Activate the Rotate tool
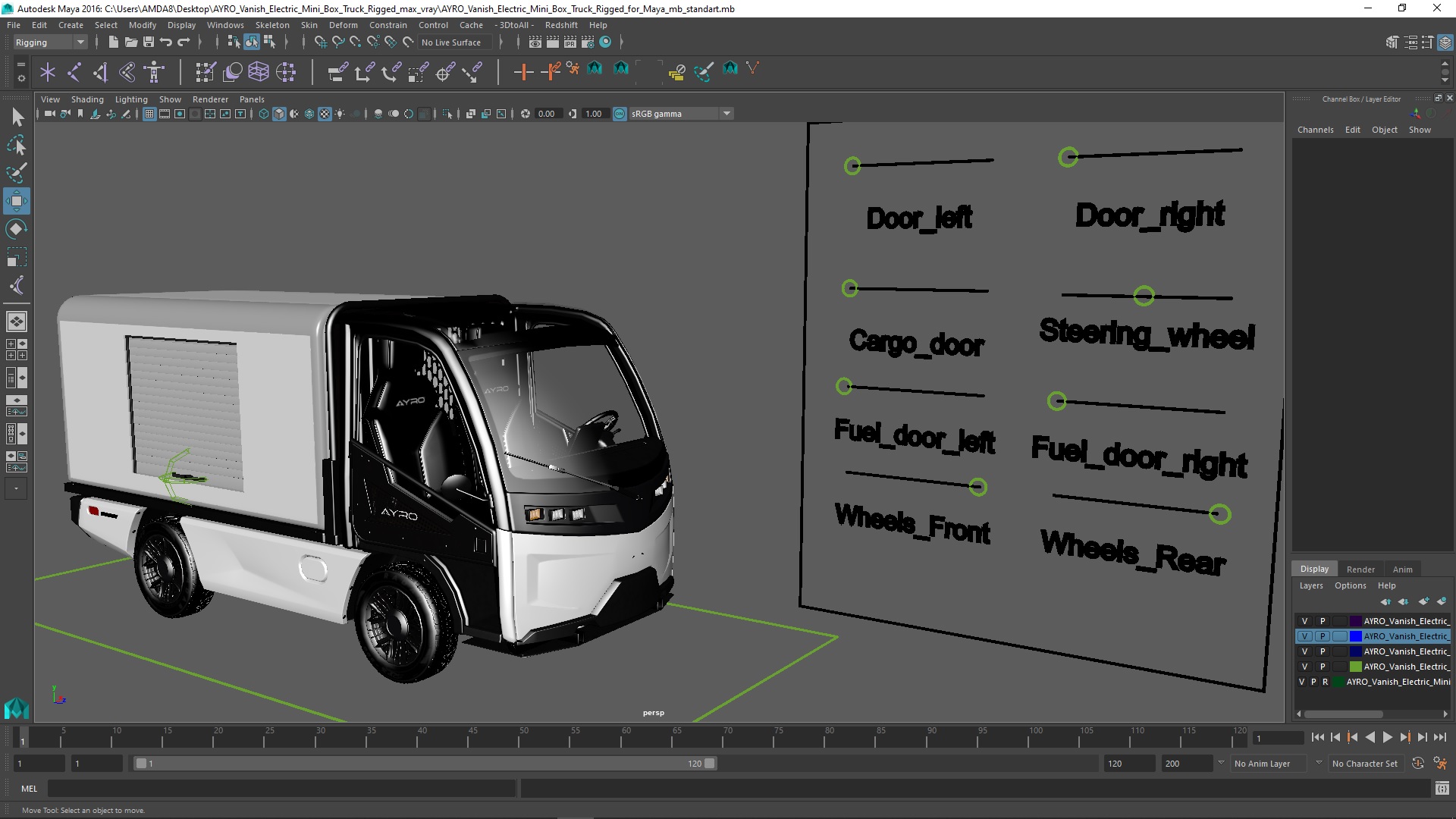Image resolution: width=1456 pixels, height=819 pixels. pyautogui.click(x=17, y=229)
